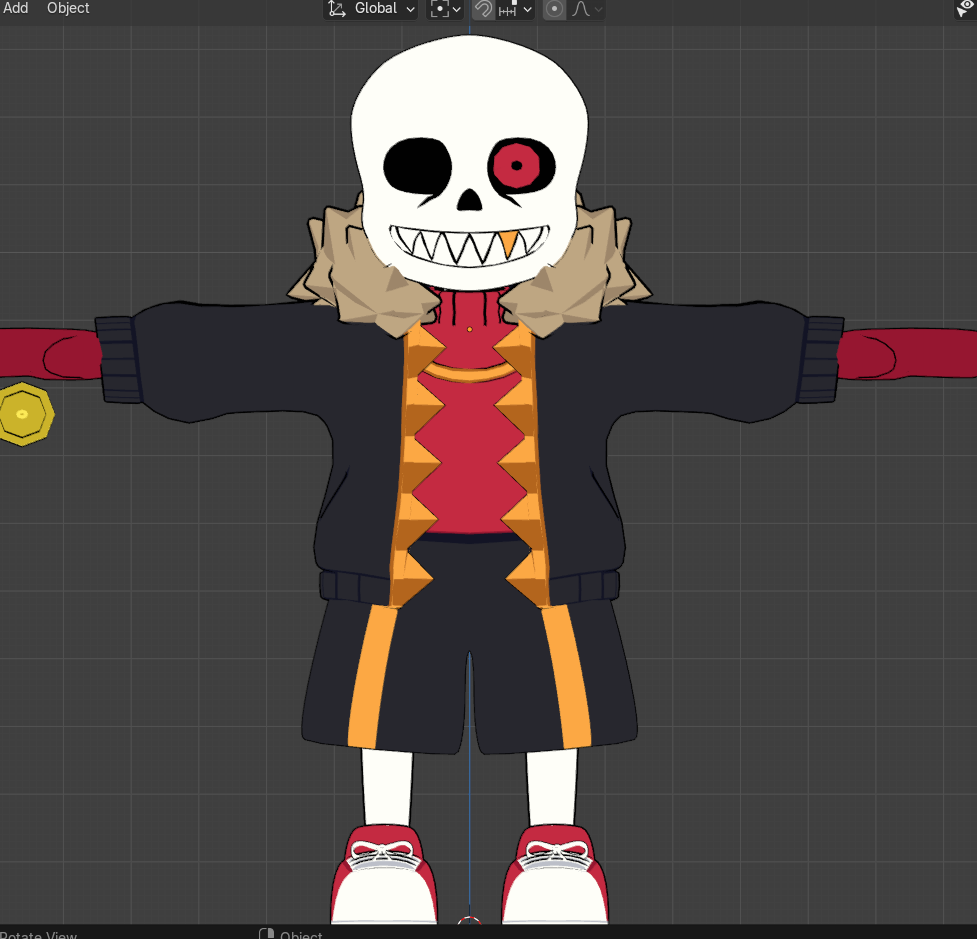Click the 'Rotate View' status bar hint
The width and height of the screenshot is (977, 939).
click(x=39, y=935)
